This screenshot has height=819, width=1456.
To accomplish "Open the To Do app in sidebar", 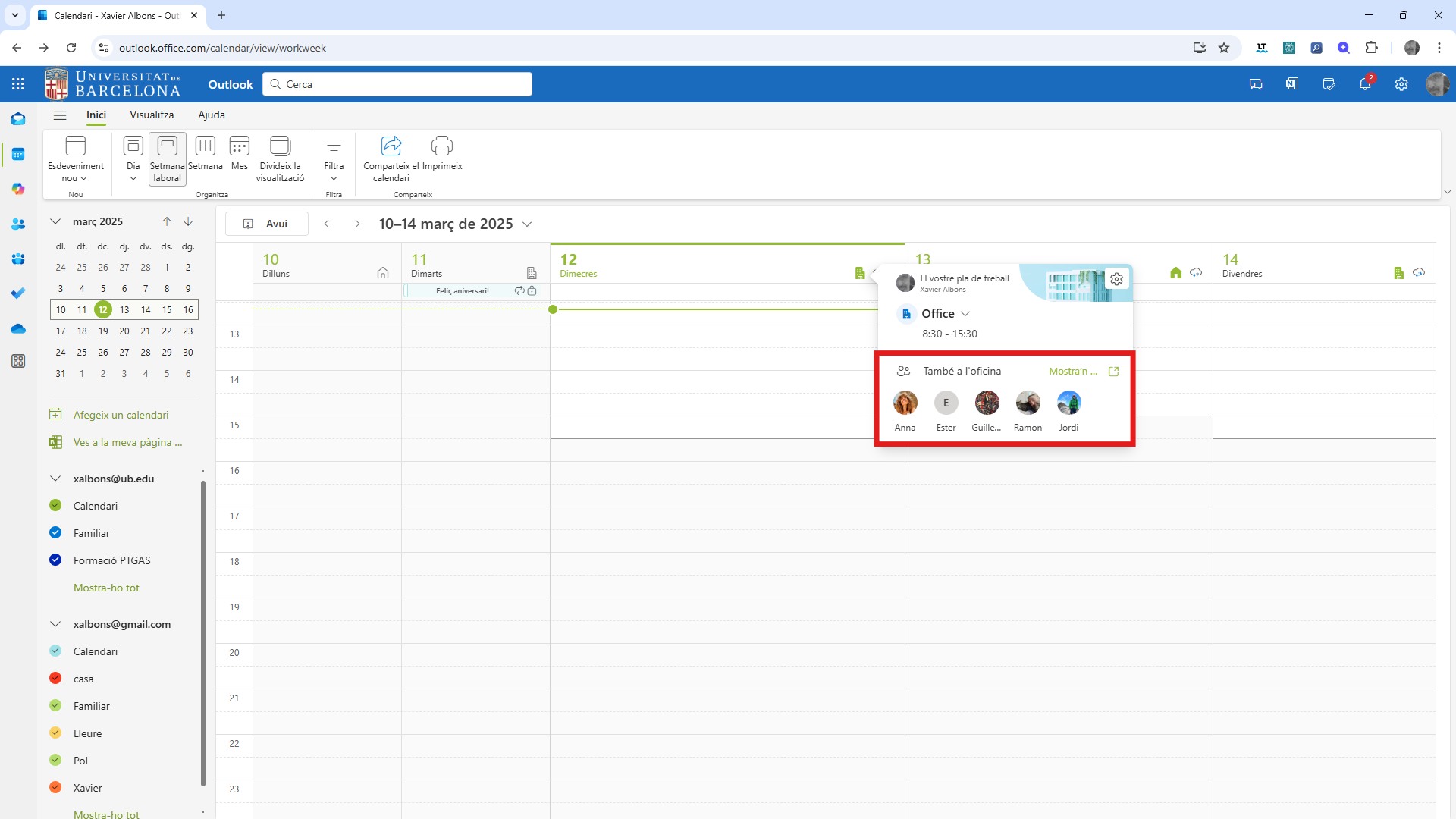I will pos(18,293).
